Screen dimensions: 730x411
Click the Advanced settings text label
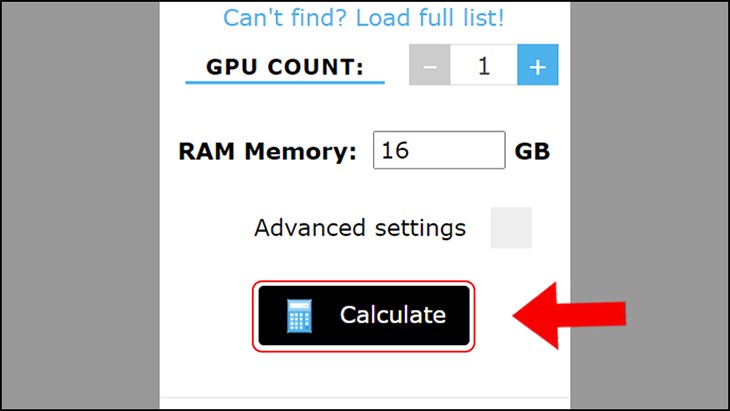(360, 228)
